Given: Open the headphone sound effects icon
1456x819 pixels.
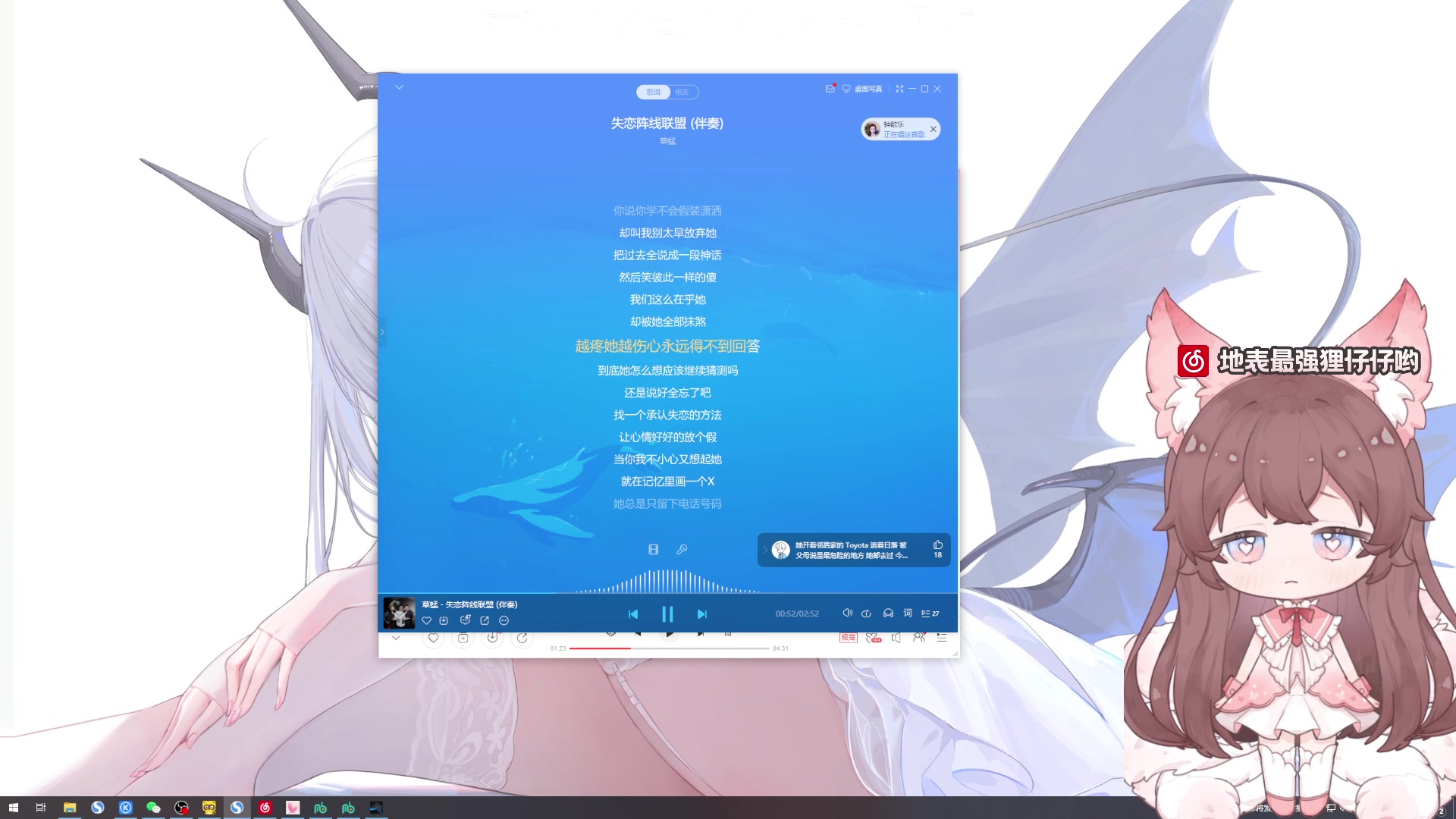Looking at the screenshot, I should point(888,613).
